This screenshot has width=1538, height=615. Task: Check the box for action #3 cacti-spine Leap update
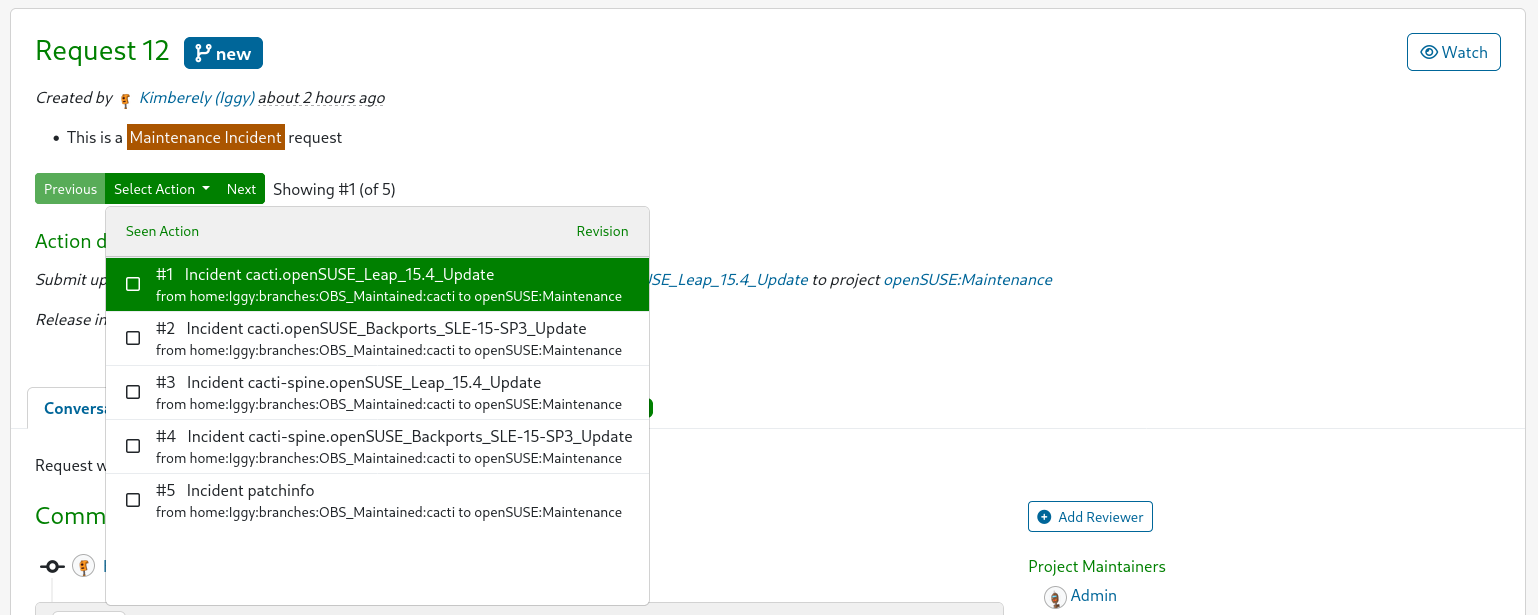tap(133, 392)
